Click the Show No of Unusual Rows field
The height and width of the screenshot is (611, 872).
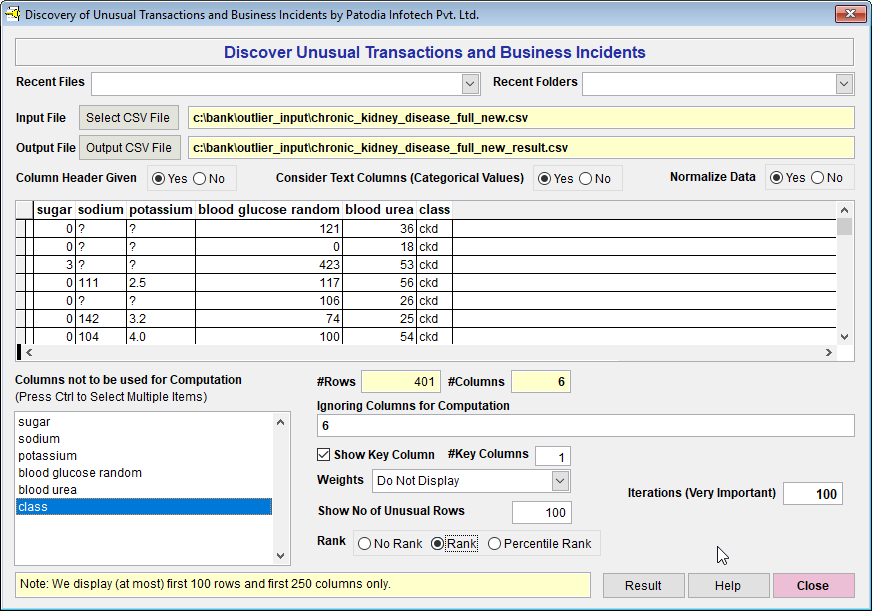541,513
